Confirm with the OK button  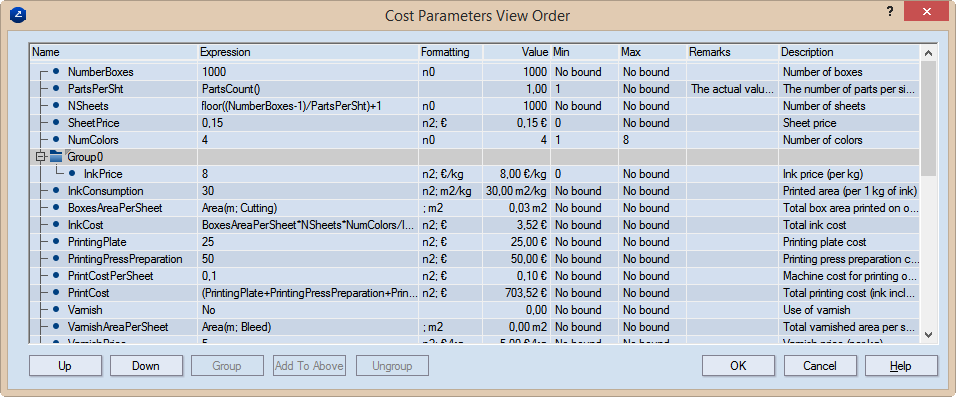pyautogui.click(x=738, y=366)
